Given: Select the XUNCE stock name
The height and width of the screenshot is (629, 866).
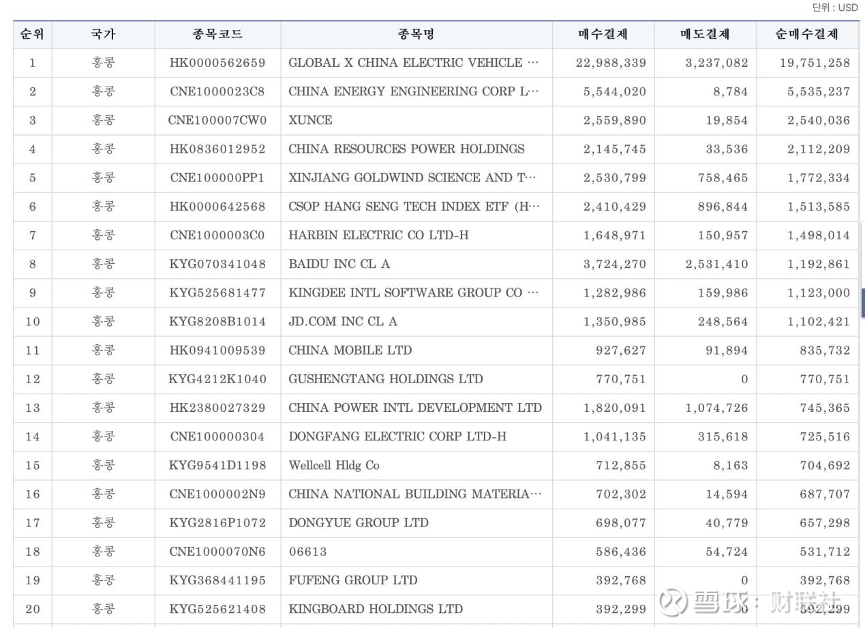Looking at the screenshot, I should (310, 120).
